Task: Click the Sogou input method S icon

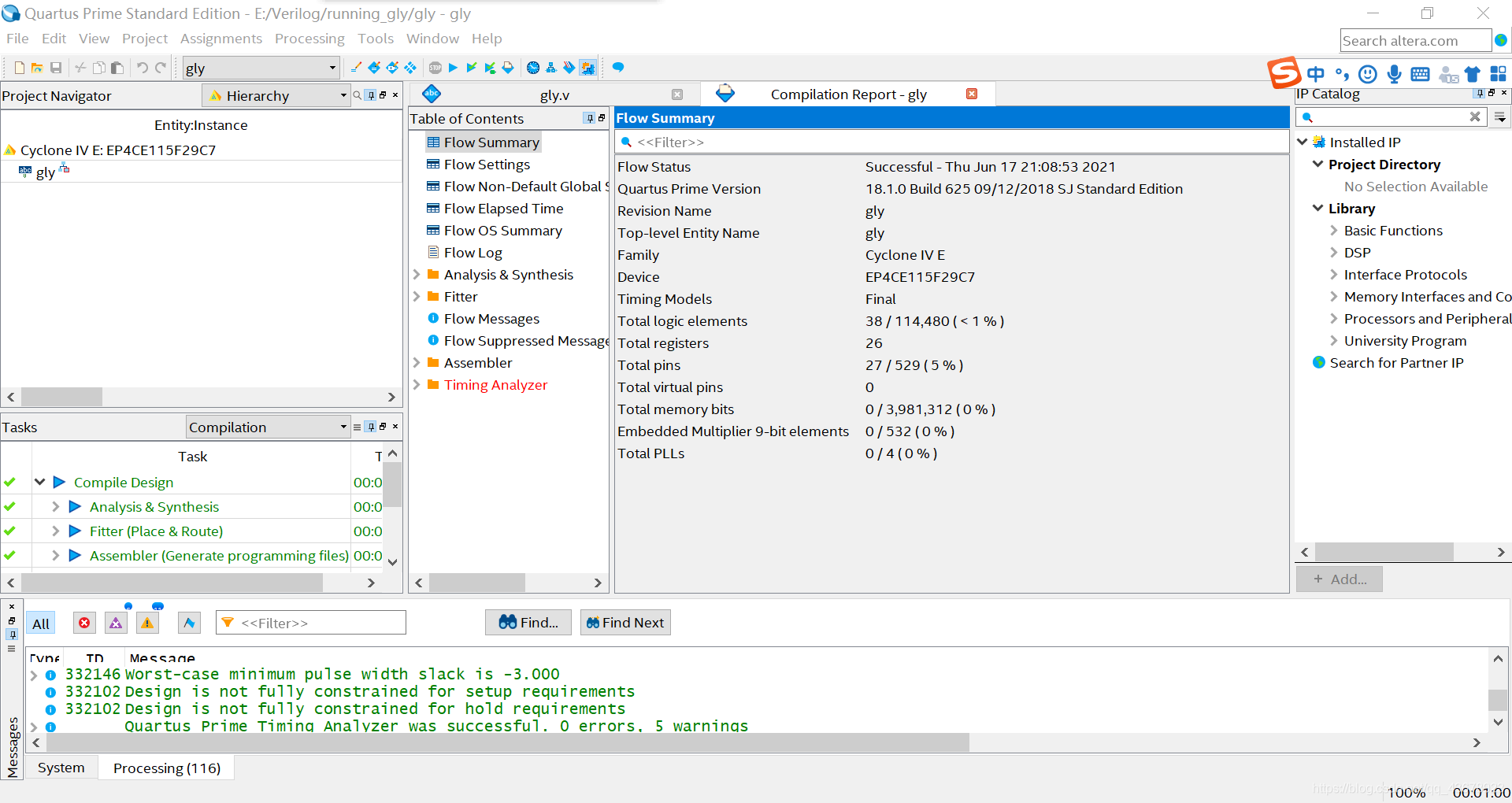Action: (1284, 73)
